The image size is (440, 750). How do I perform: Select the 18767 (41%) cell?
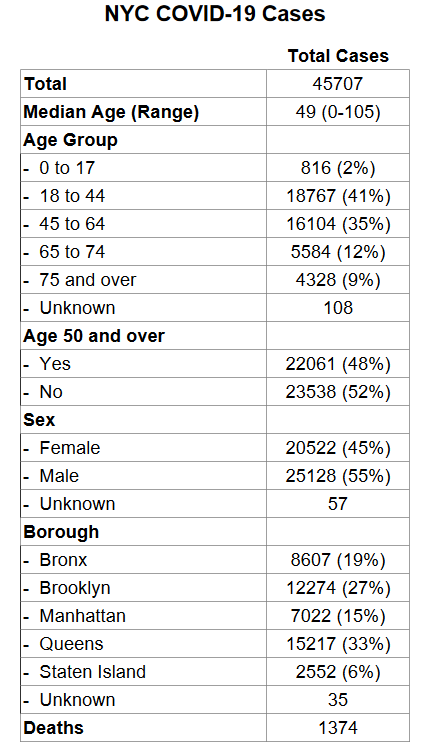coord(338,196)
